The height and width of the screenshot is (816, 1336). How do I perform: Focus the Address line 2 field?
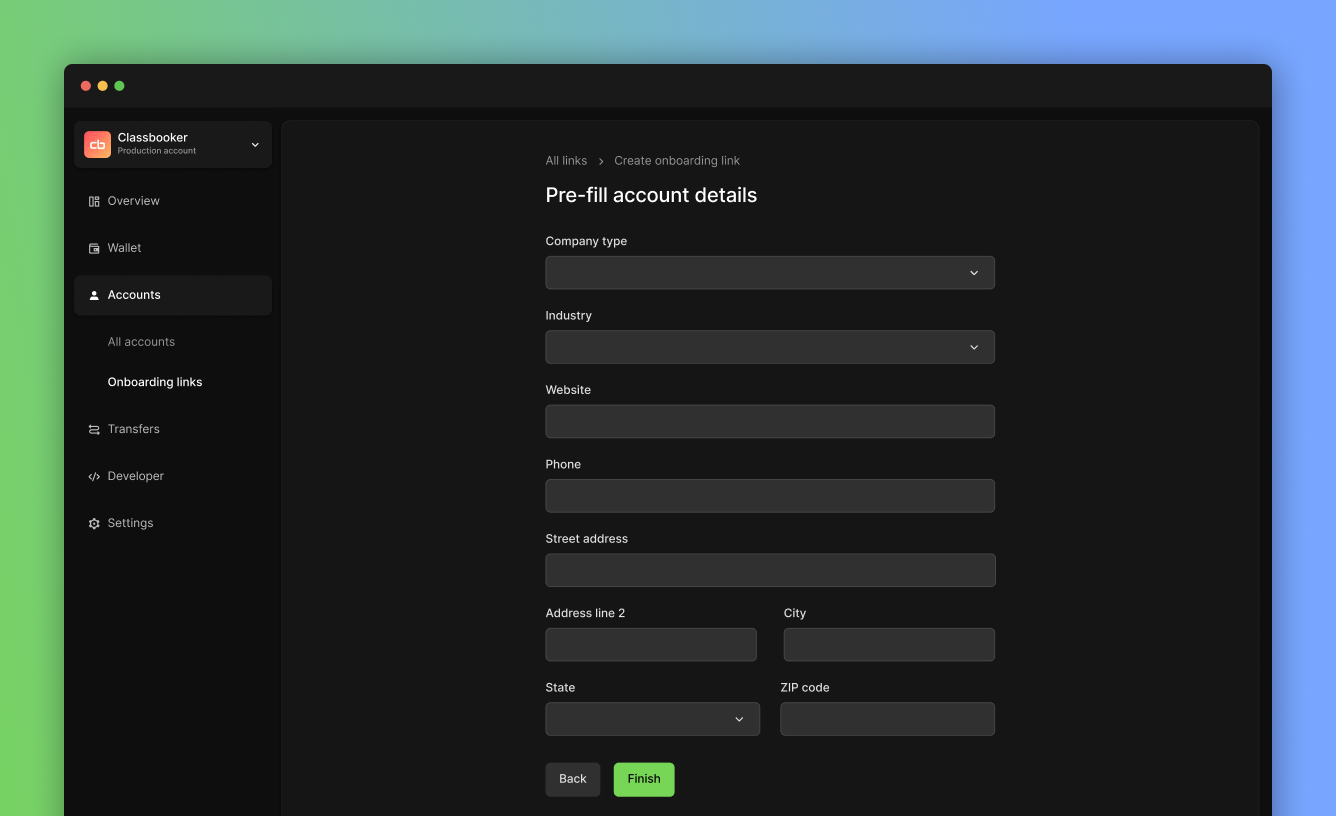(651, 645)
